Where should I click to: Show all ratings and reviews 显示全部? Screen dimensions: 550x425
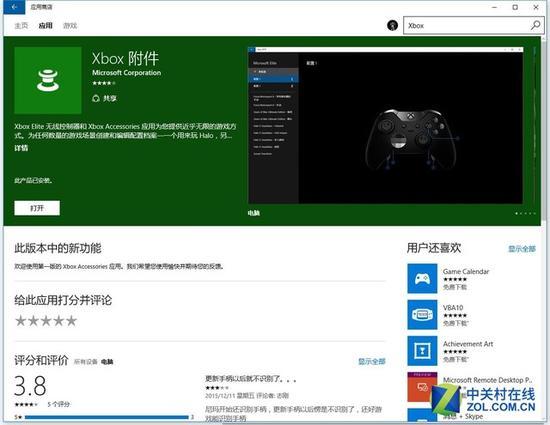tap(371, 361)
